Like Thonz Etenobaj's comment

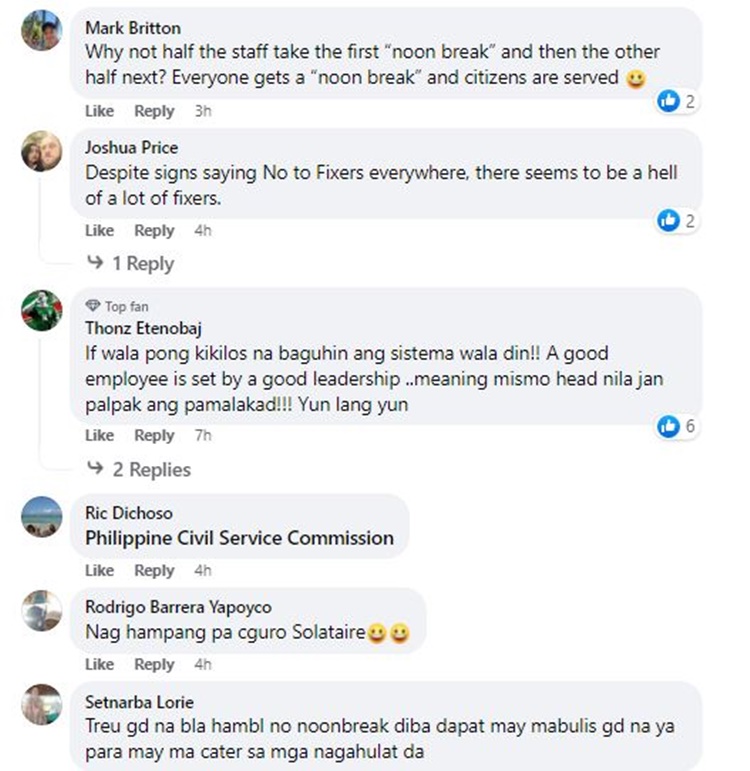coord(99,436)
